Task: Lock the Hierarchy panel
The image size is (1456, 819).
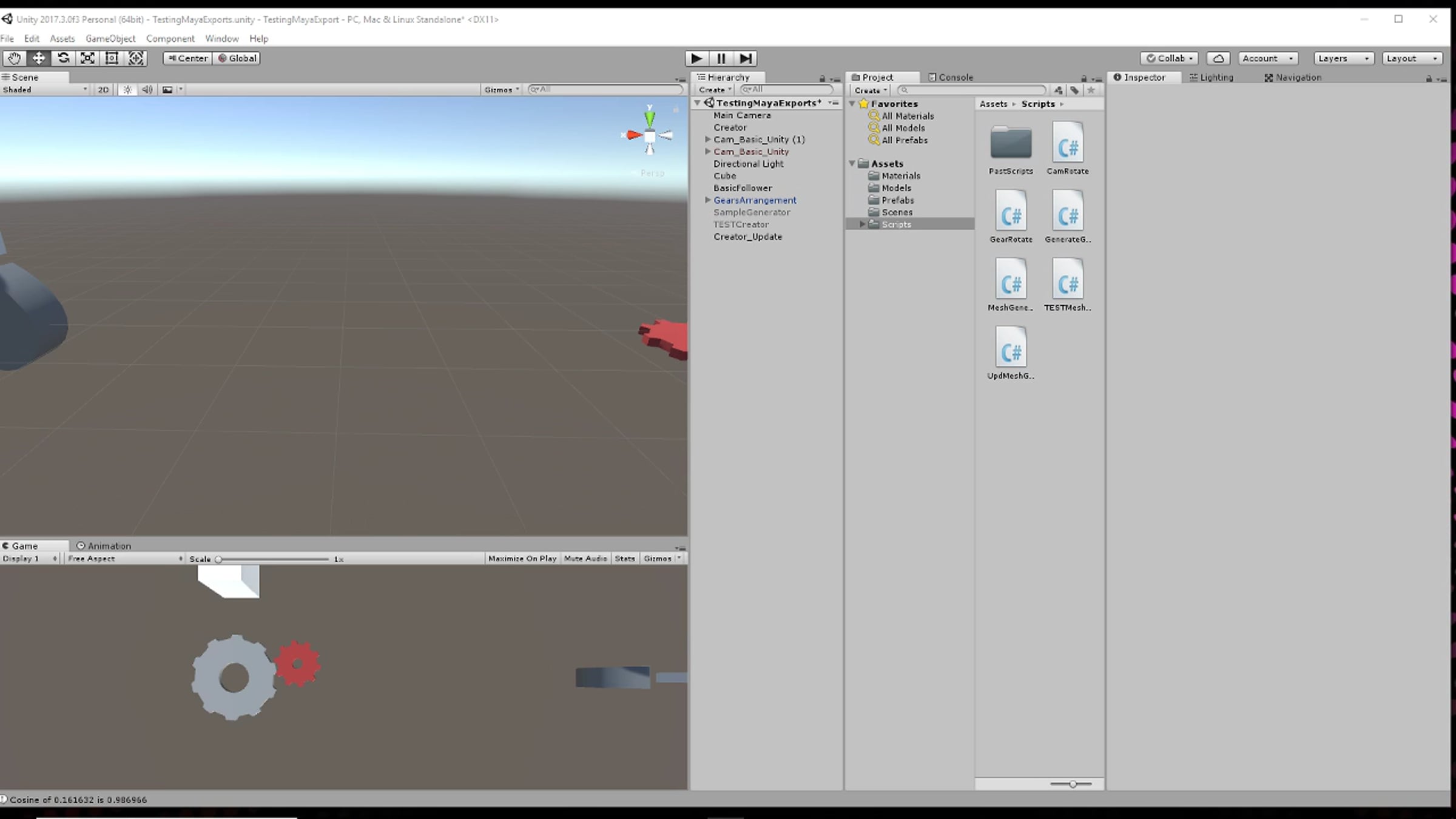Action: tap(823, 78)
